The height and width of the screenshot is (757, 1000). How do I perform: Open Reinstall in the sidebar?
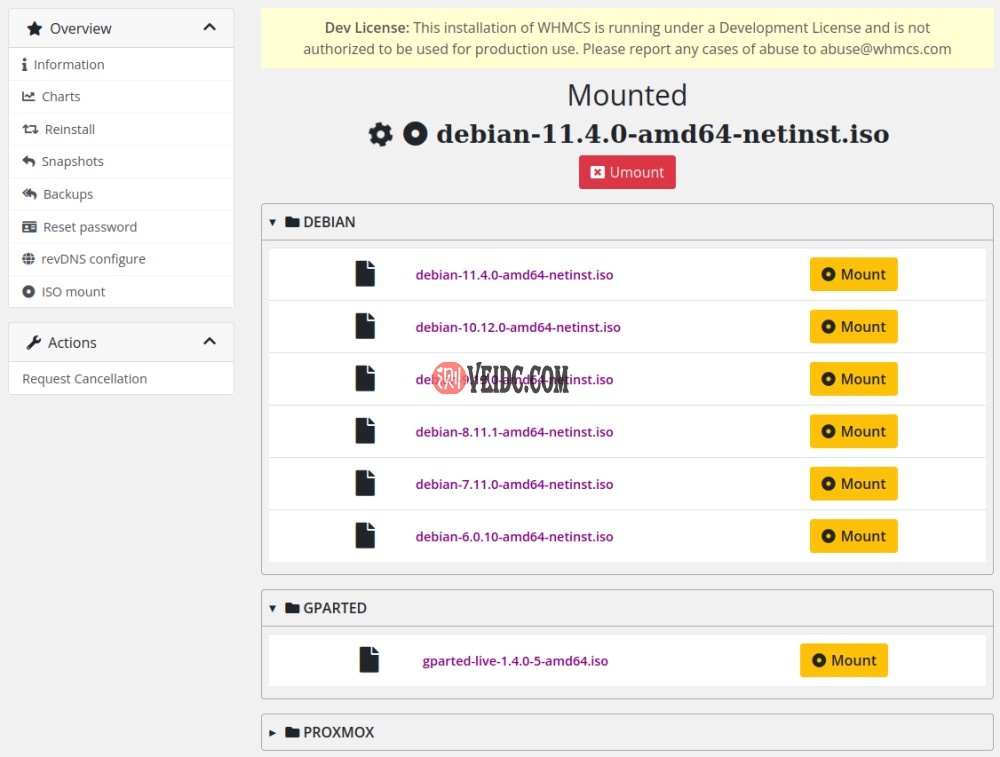(x=121, y=129)
